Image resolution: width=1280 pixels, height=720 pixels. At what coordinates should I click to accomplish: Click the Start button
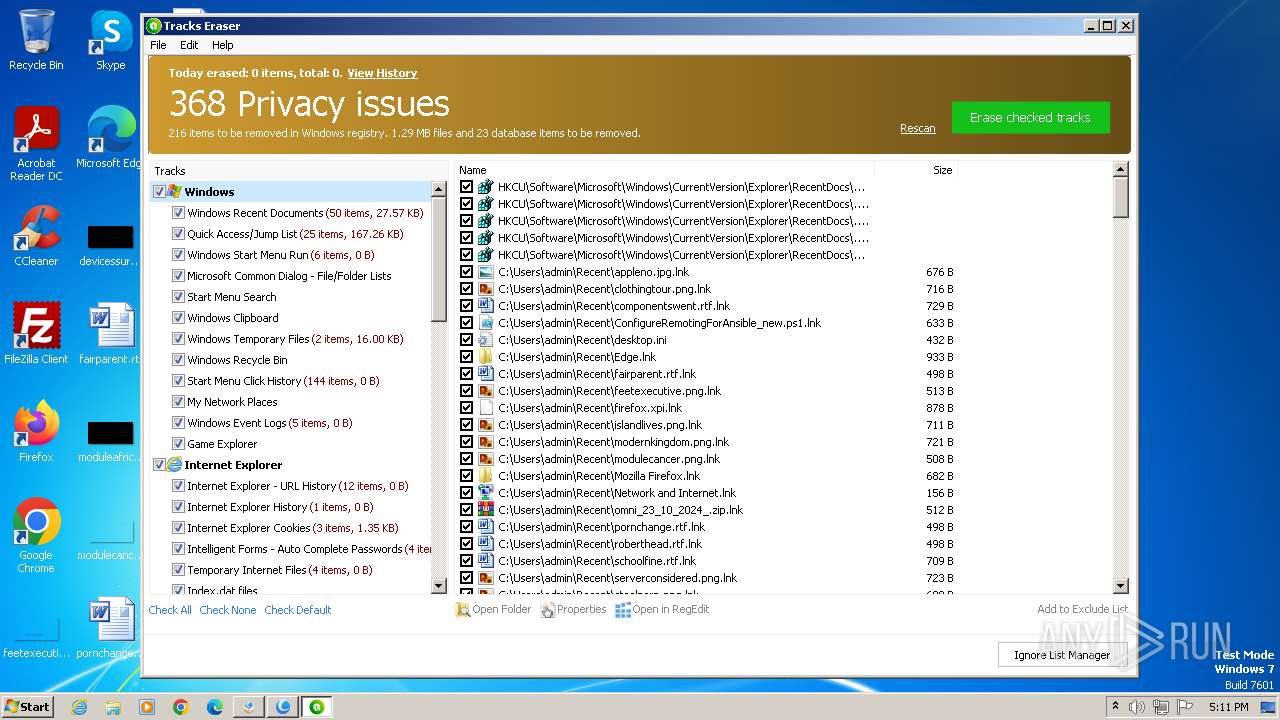28,707
